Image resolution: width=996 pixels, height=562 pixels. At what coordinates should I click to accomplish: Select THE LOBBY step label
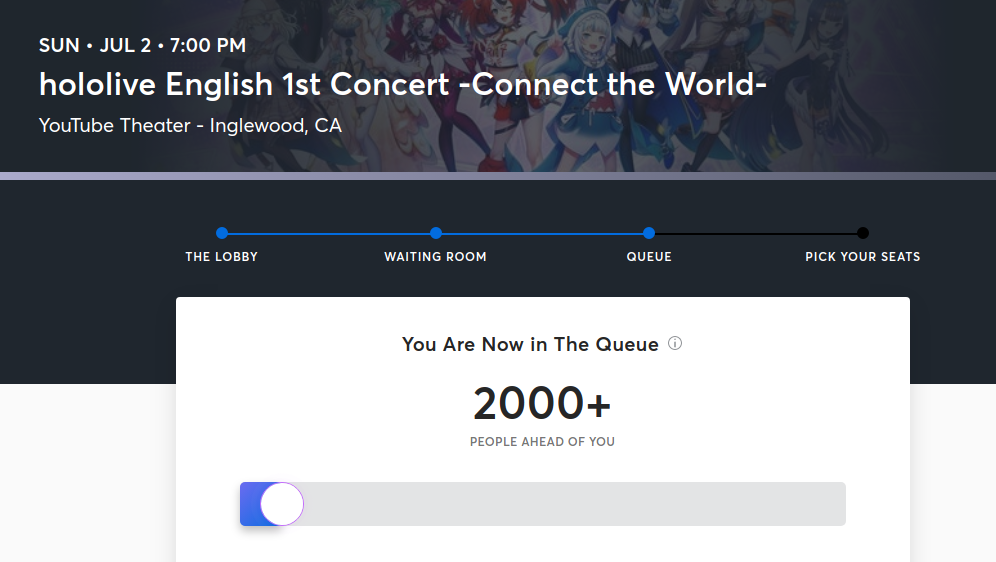coord(222,257)
